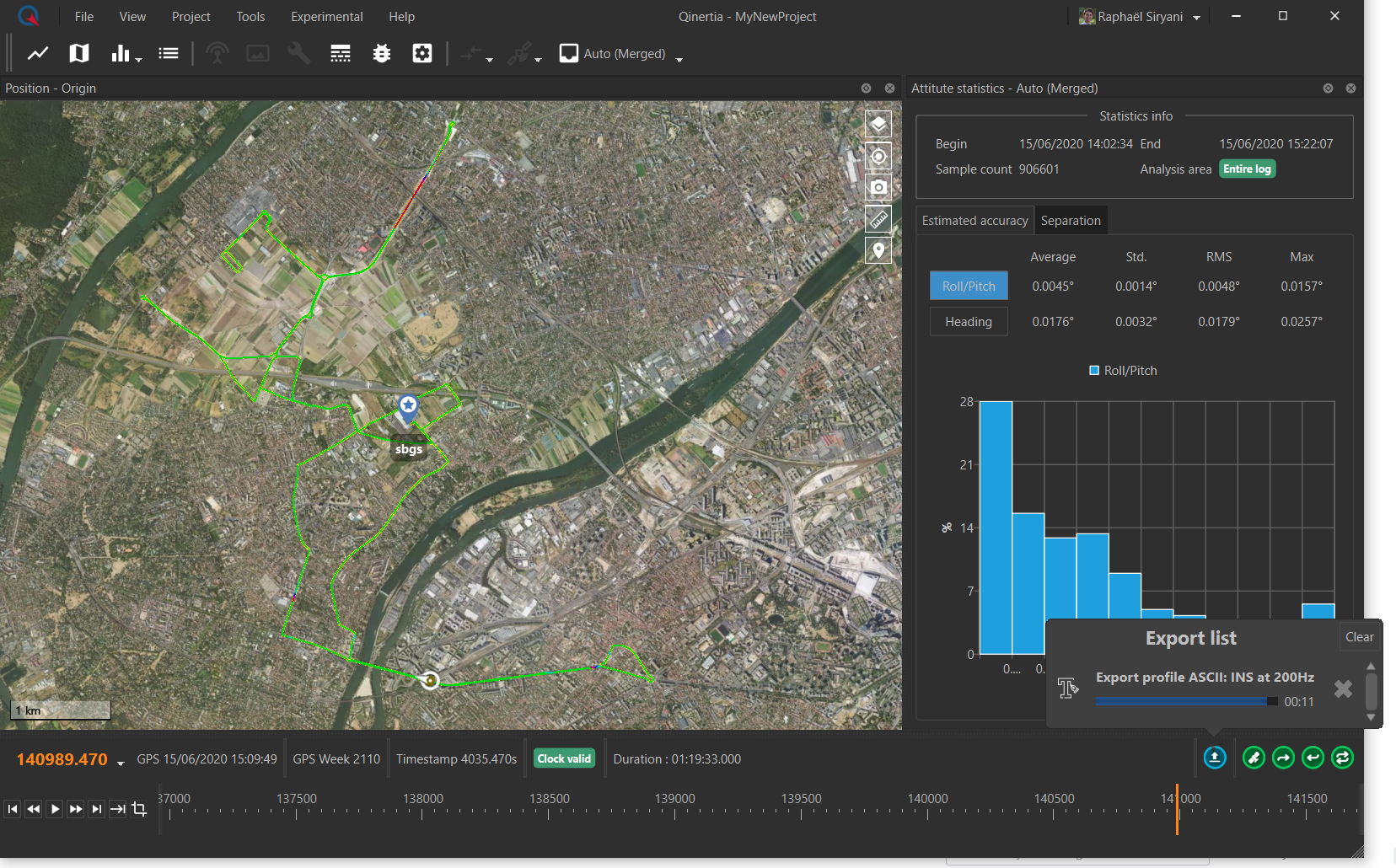This screenshot has width=1396, height=868.
Task: Toggle the Roll/Pitch histogram series
Action: click(1123, 371)
